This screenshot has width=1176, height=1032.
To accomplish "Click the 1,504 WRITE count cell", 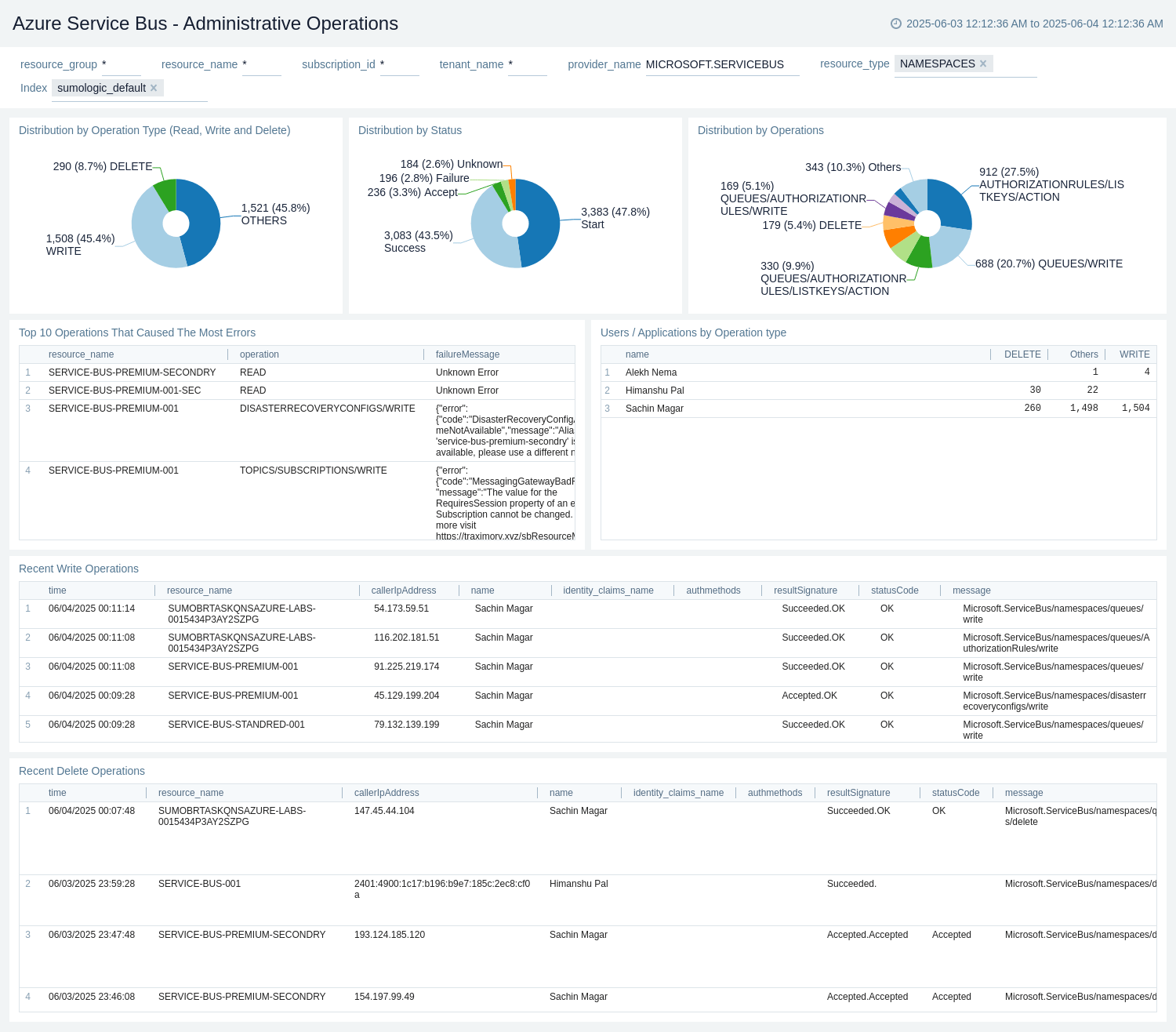I will (x=1135, y=409).
